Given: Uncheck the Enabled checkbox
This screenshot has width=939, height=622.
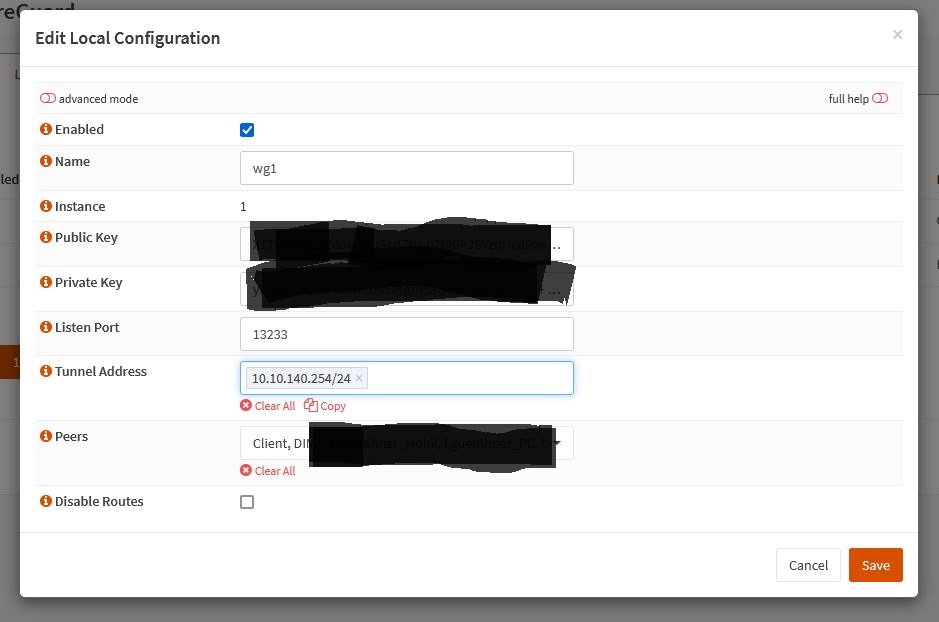Looking at the screenshot, I should (247, 129).
